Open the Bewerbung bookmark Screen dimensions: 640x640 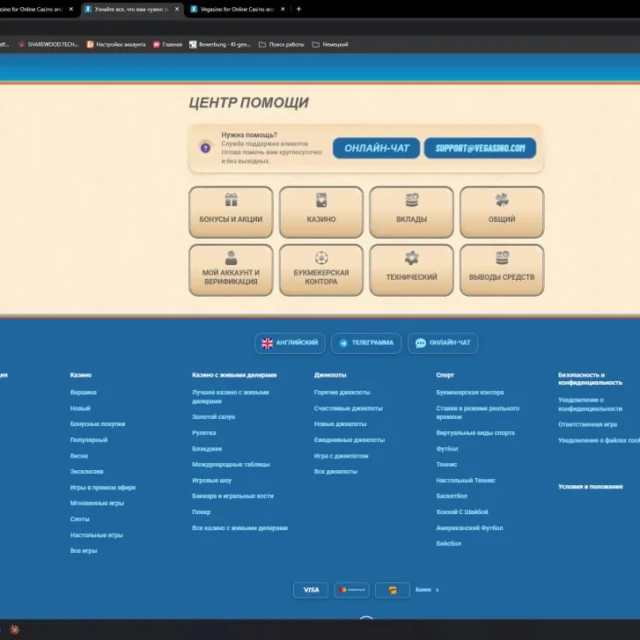[220, 44]
